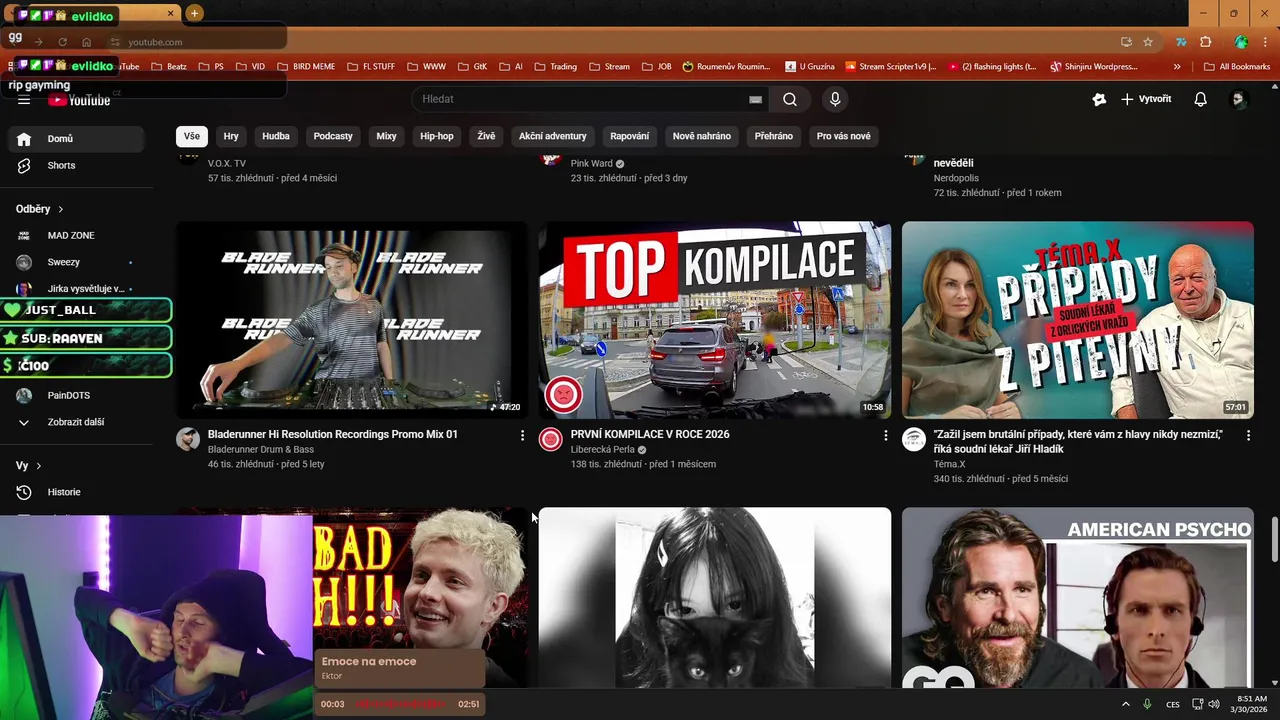Play the American Psycho GQ thumbnail
1280x720 pixels.
(1078, 598)
